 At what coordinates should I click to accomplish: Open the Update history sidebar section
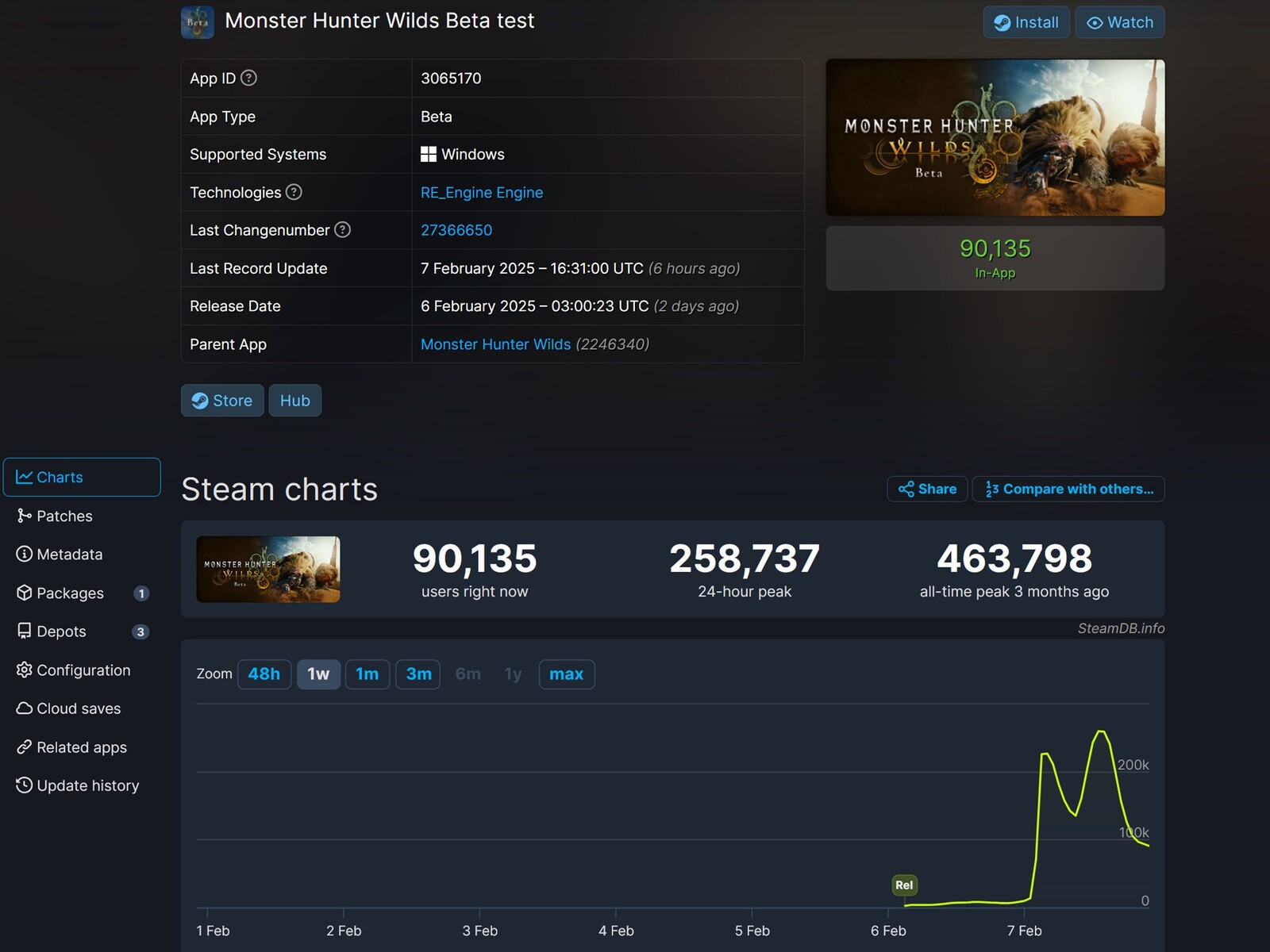click(x=82, y=785)
